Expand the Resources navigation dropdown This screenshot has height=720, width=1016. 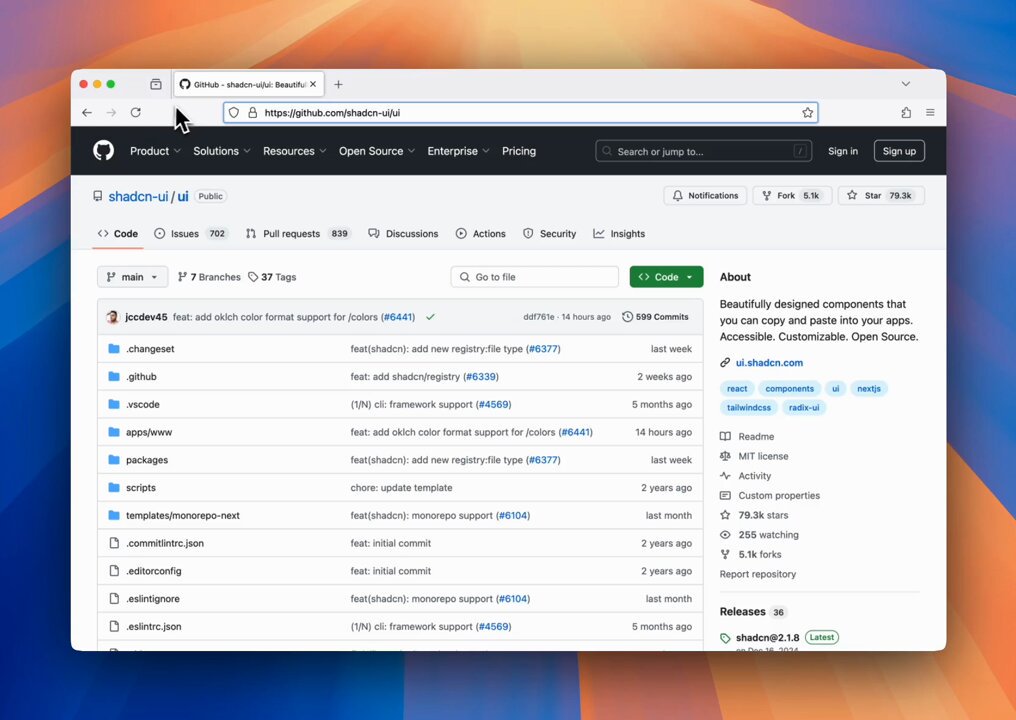pyautogui.click(x=294, y=151)
